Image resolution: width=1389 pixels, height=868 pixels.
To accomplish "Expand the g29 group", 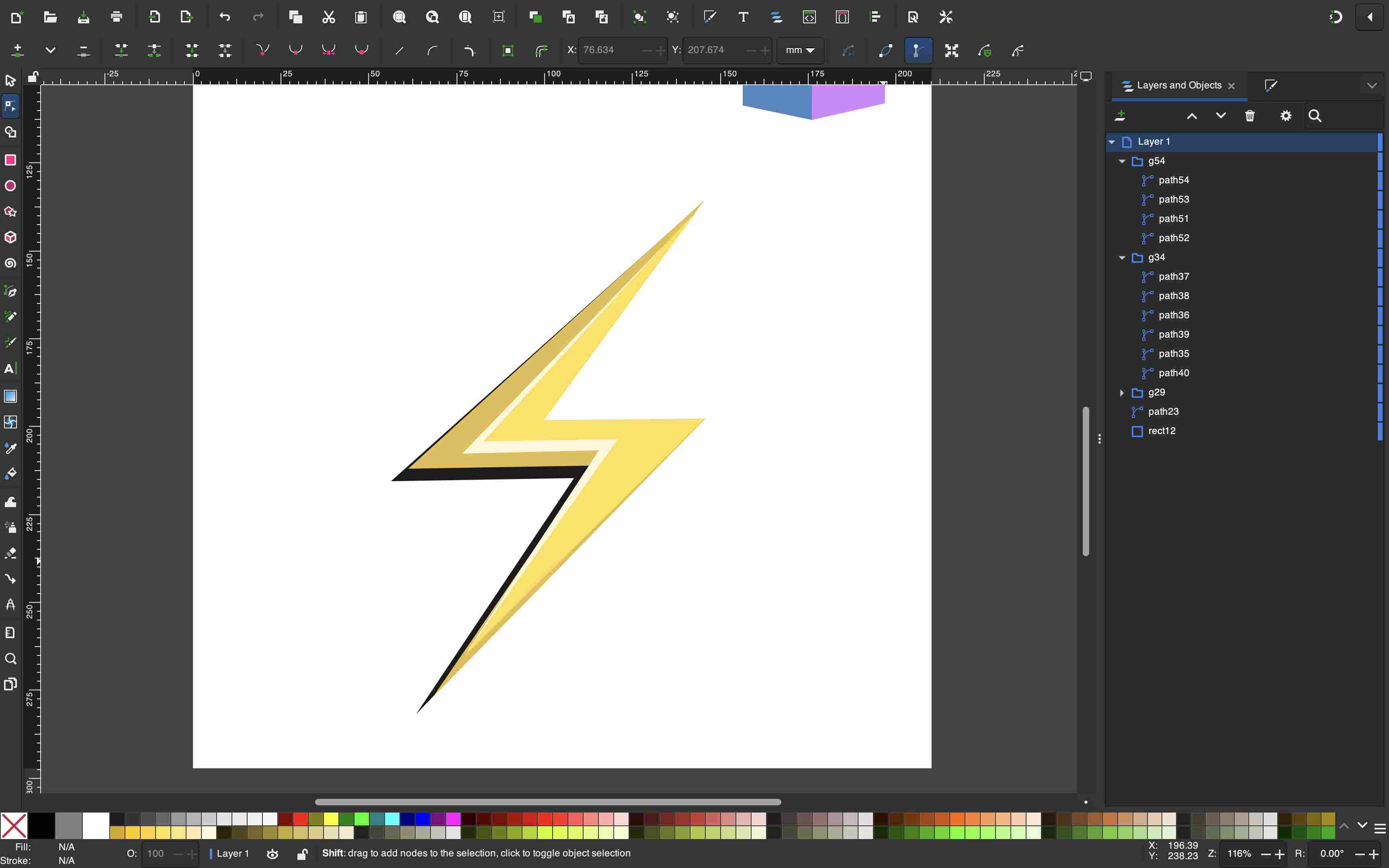I will (x=1122, y=393).
